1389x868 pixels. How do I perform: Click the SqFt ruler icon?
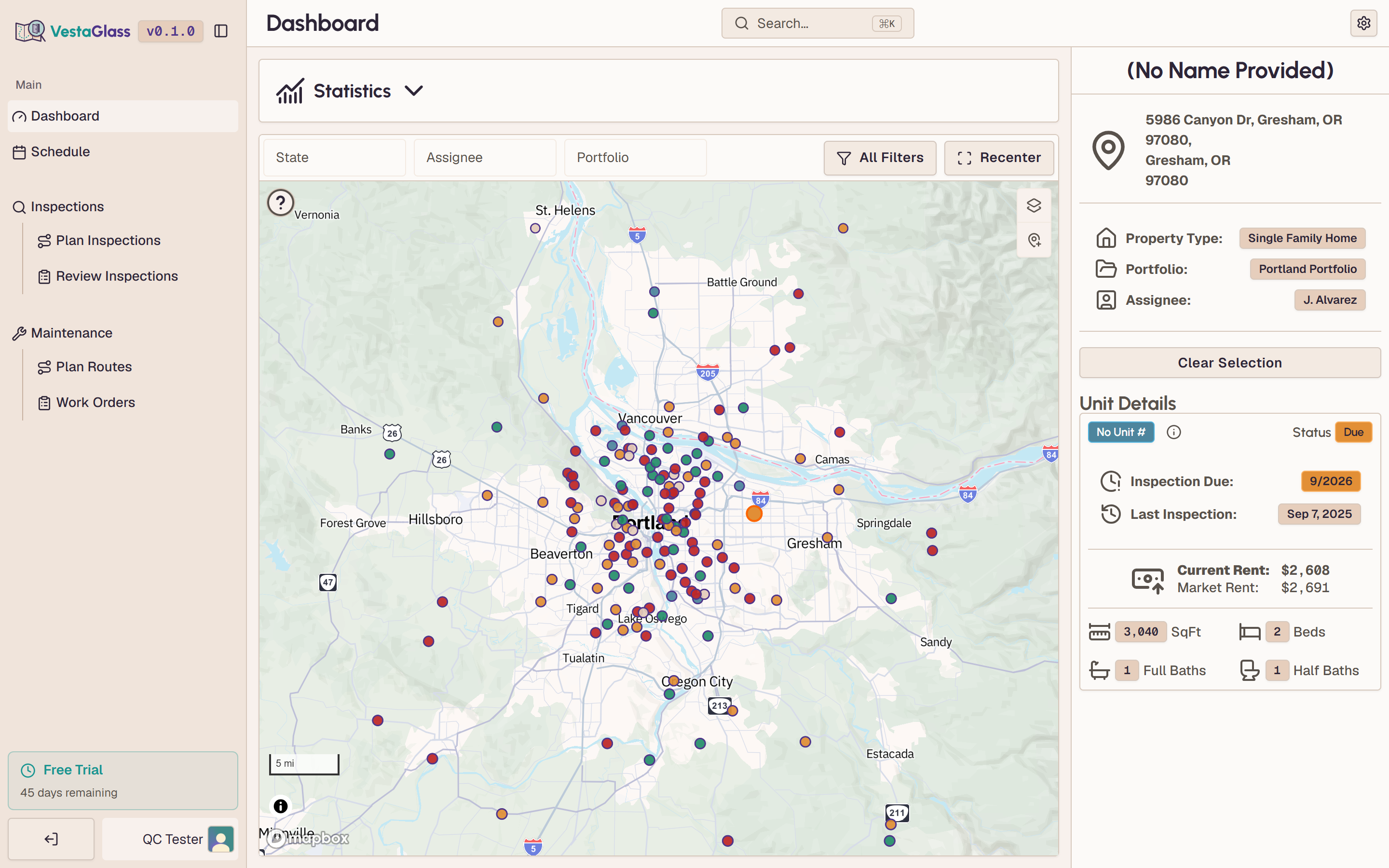pos(1100,632)
